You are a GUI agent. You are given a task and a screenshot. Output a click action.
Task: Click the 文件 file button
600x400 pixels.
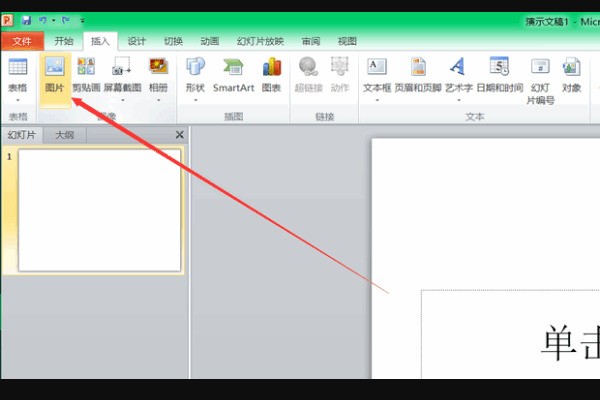(x=22, y=41)
